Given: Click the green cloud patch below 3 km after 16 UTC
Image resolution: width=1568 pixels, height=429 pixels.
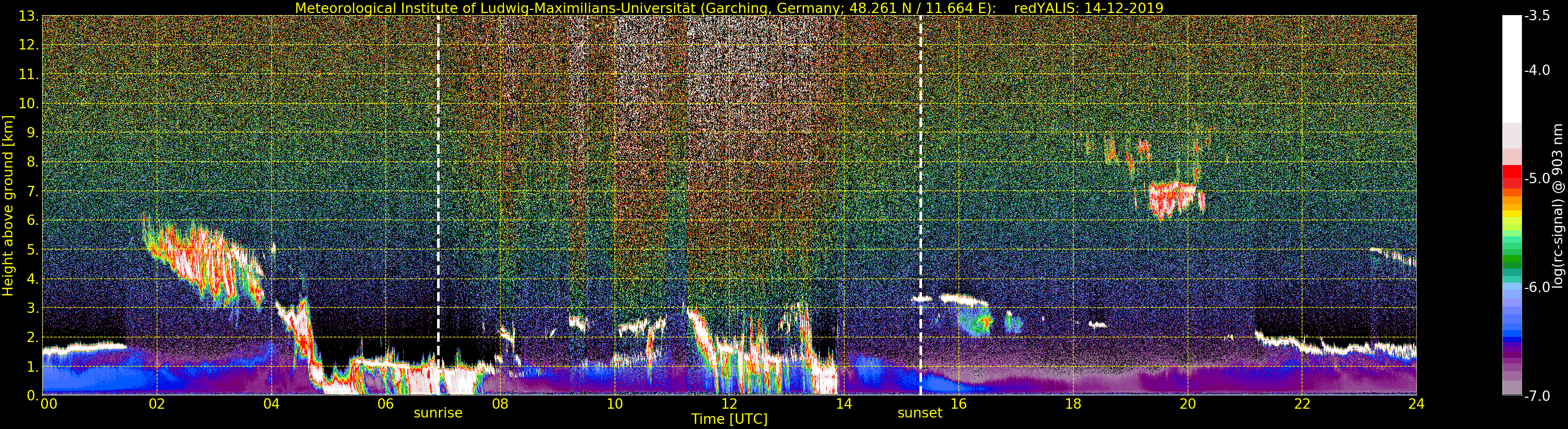Looking at the screenshot, I should click(x=976, y=321).
